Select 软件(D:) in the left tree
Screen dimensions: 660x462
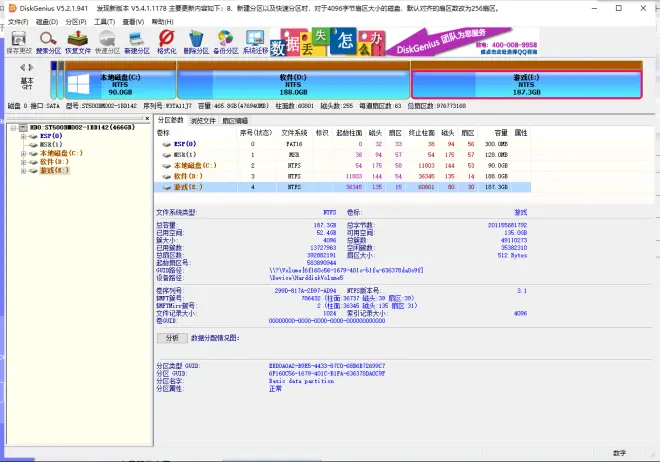coord(54,162)
